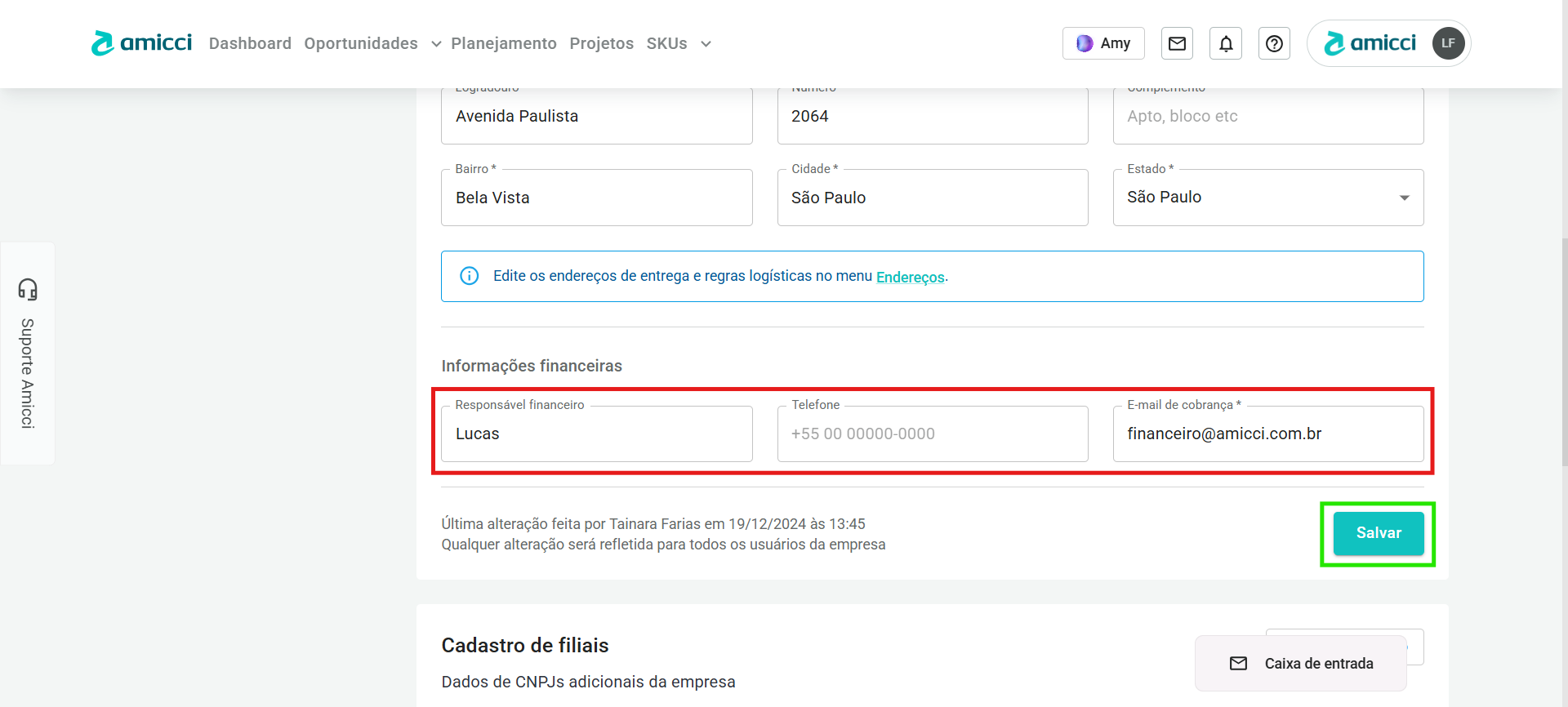This screenshot has width=1568, height=707.
Task: Click the help question mark icon
Action: 1274,43
